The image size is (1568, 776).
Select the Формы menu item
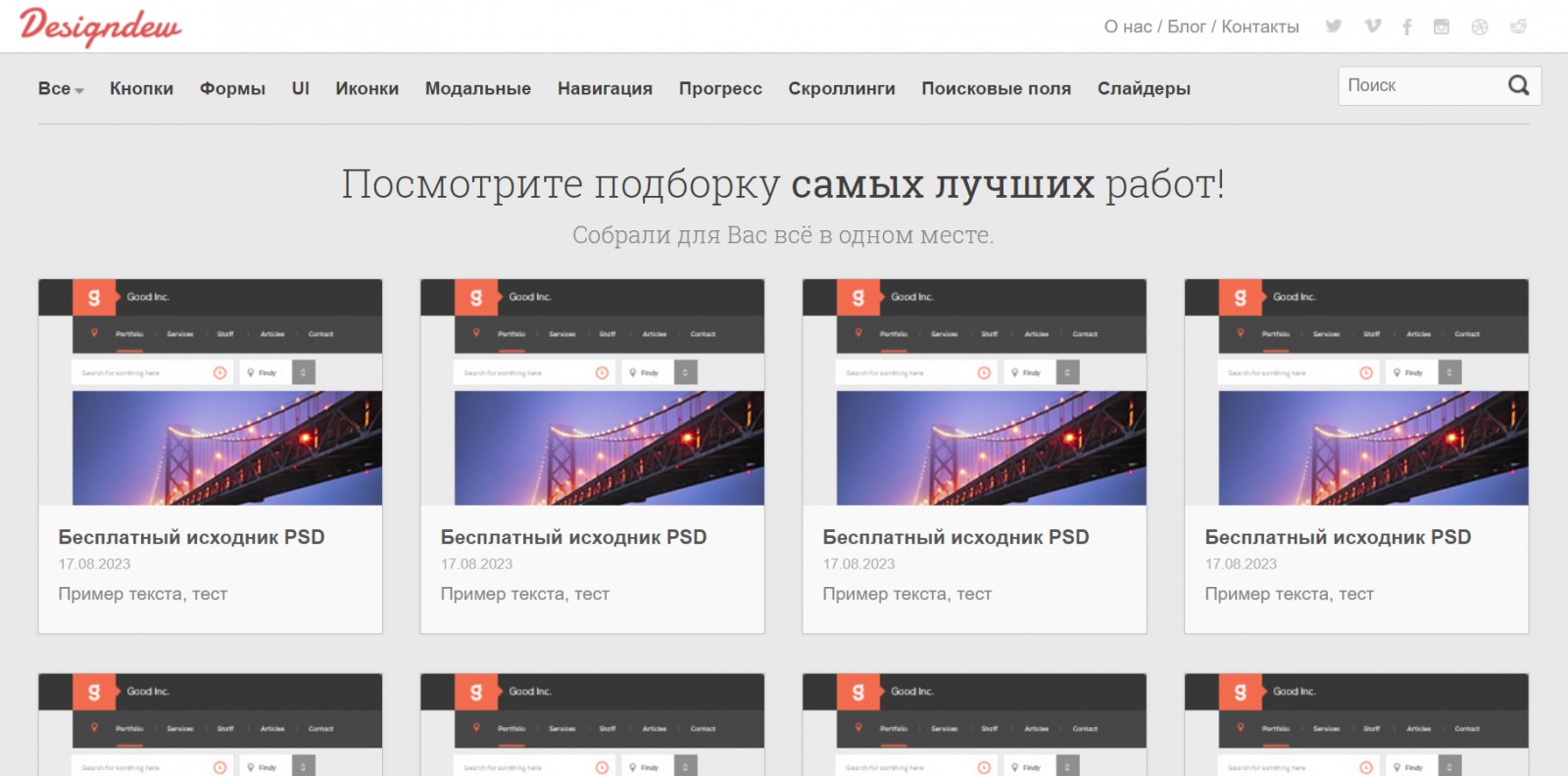232,88
